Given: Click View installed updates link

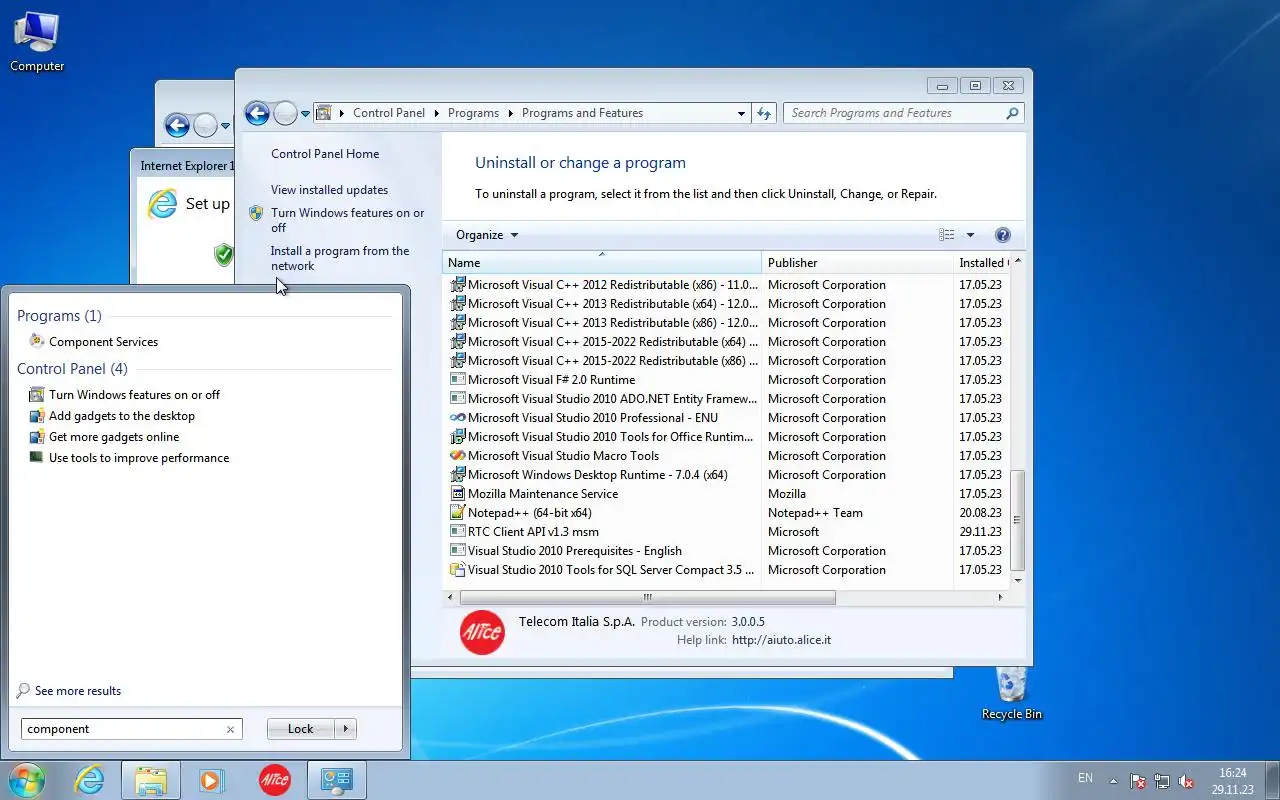Looking at the screenshot, I should click(x=329, y=190).
